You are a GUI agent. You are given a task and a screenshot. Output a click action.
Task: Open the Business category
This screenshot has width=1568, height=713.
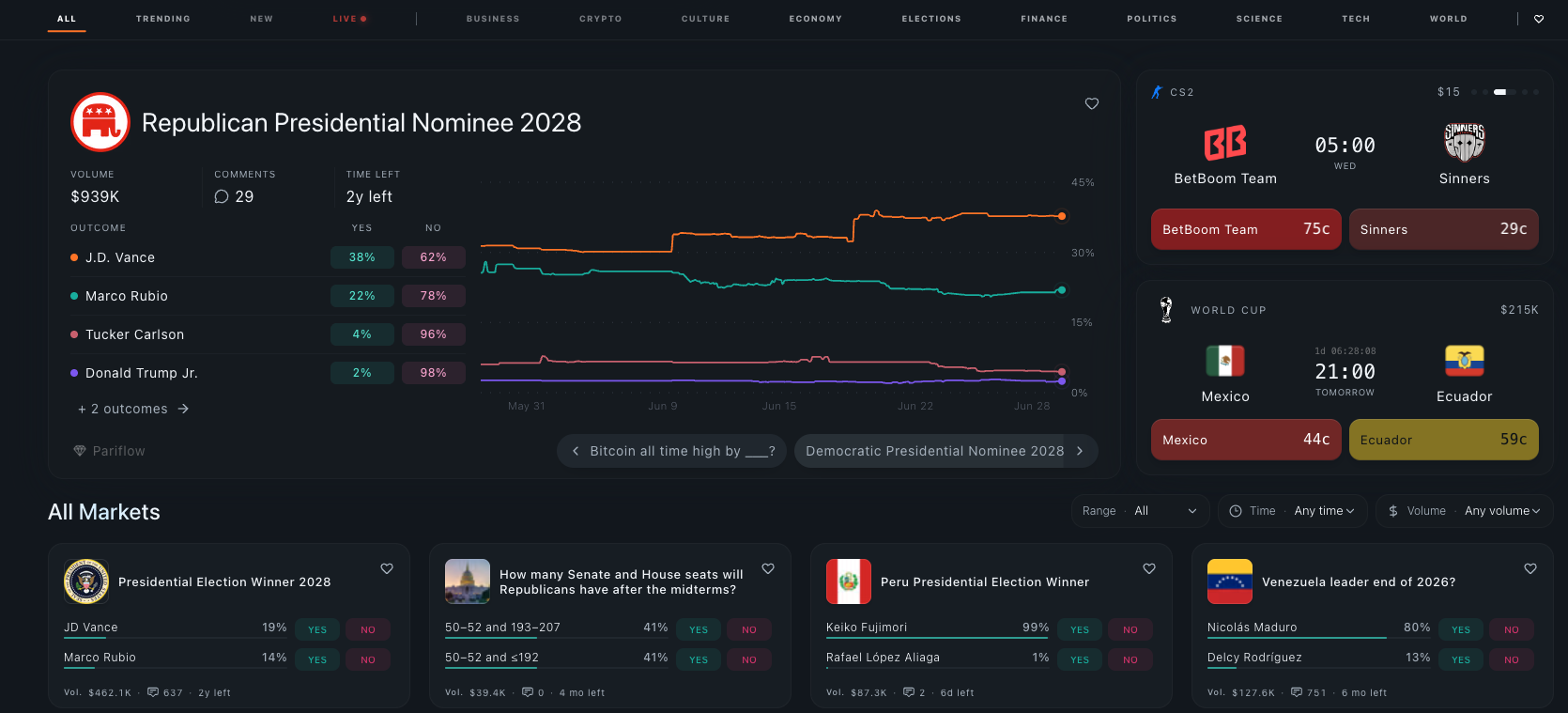[x=493, y=19]
